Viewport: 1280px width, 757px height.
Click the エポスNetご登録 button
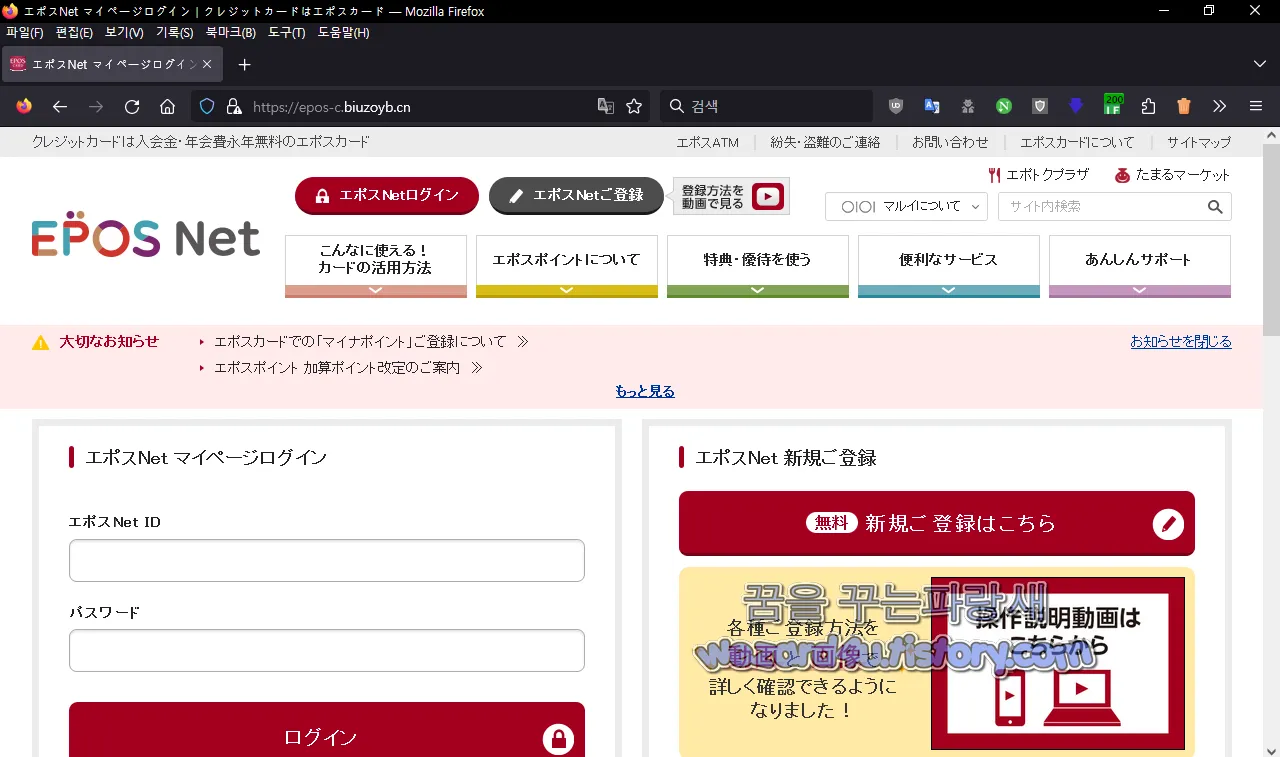tap(576, 196)
